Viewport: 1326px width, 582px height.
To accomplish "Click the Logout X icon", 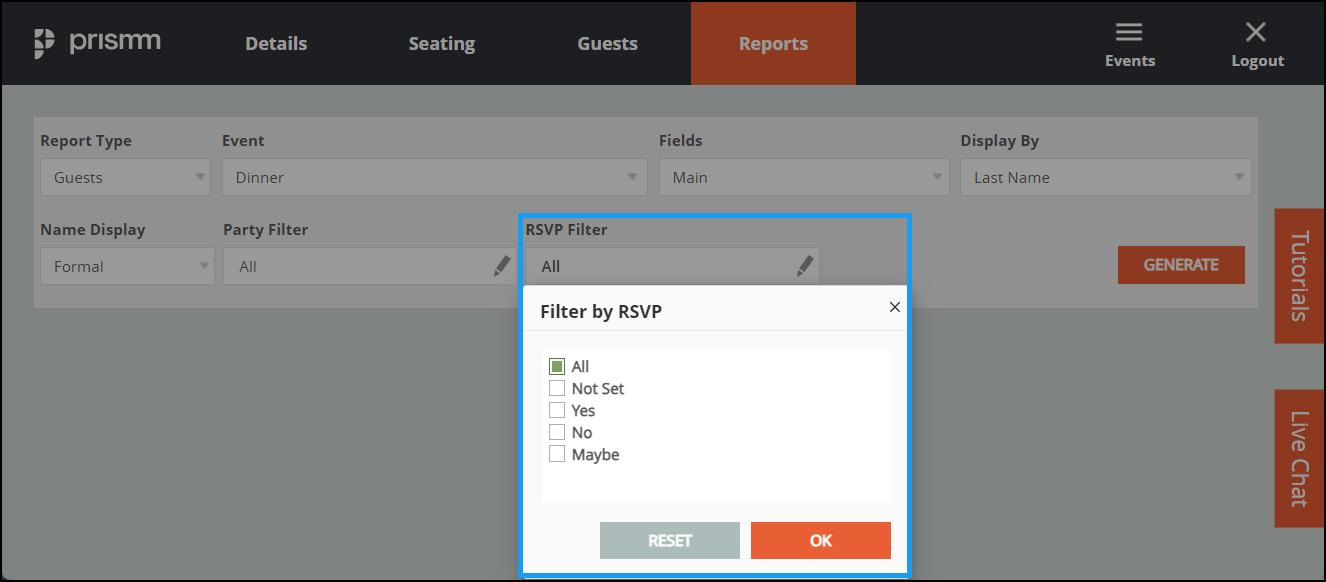I will coord(1256,31).
